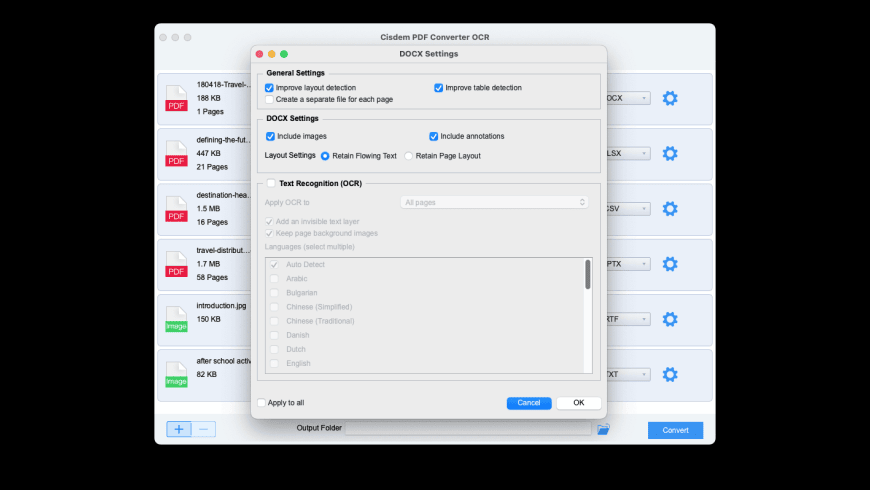Browse output folder with folder icon

(603, 429)
